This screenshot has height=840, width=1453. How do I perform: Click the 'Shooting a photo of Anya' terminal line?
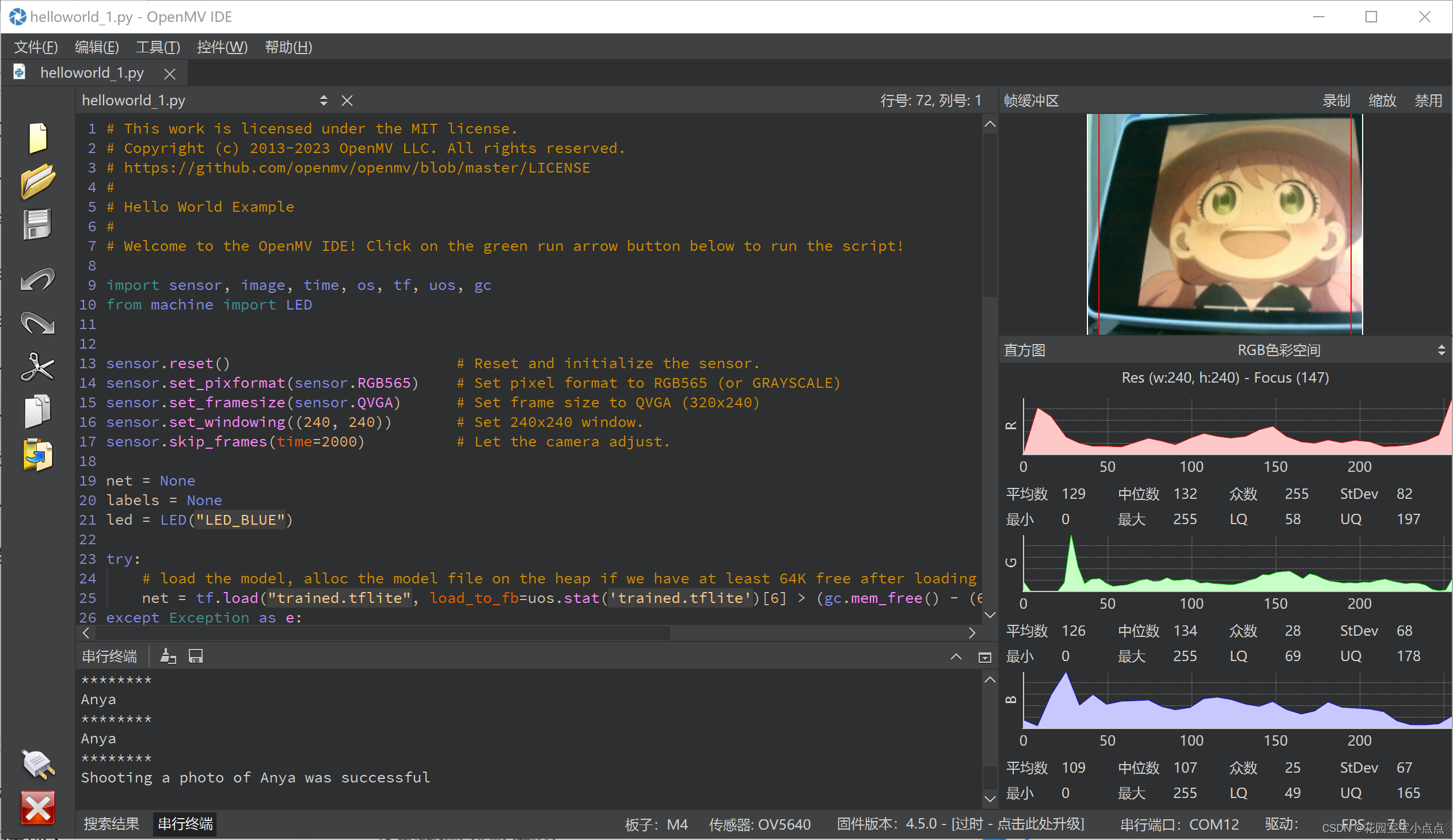[x=256, y=777]
